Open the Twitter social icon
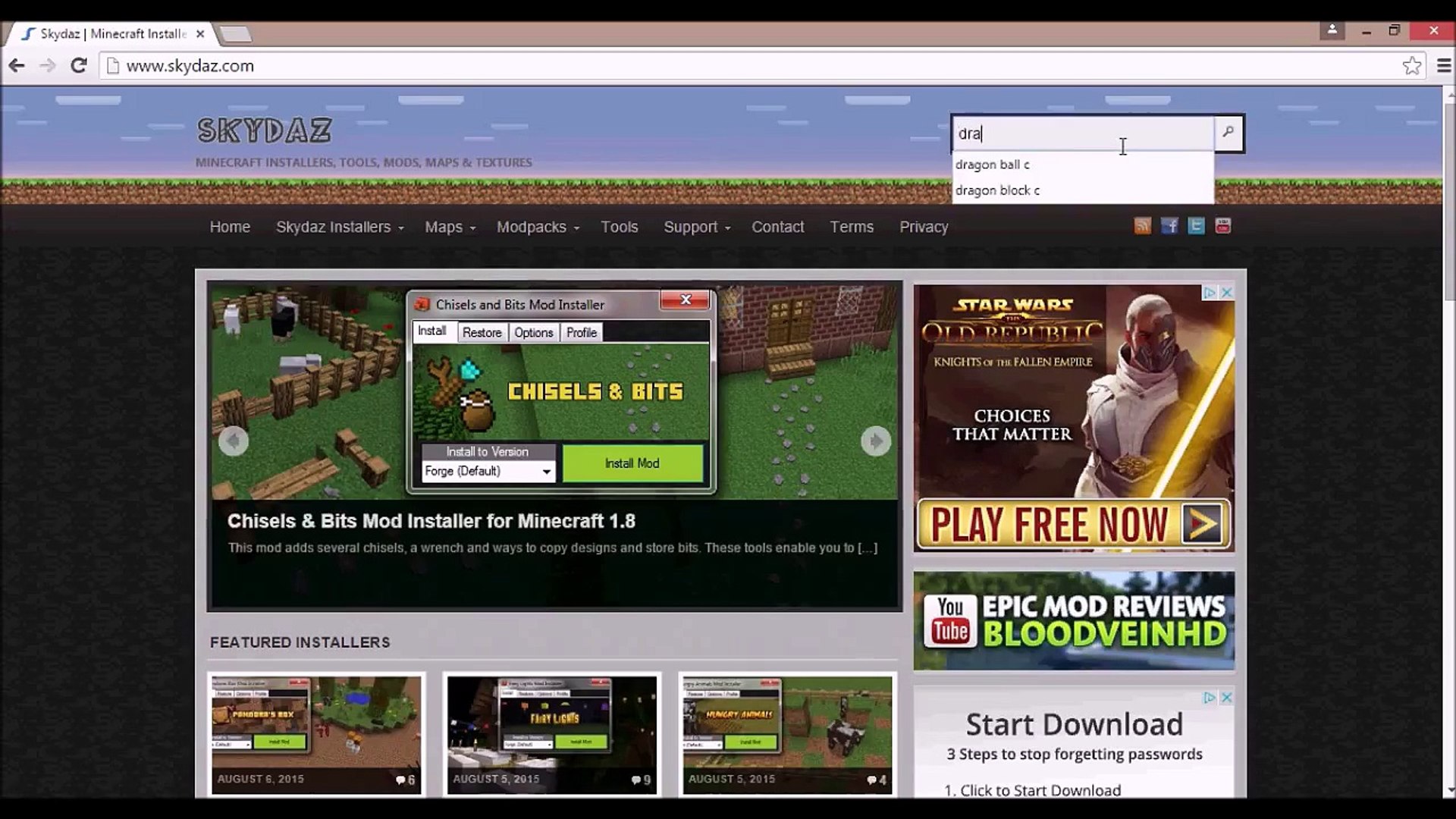 pos(1196,226)
